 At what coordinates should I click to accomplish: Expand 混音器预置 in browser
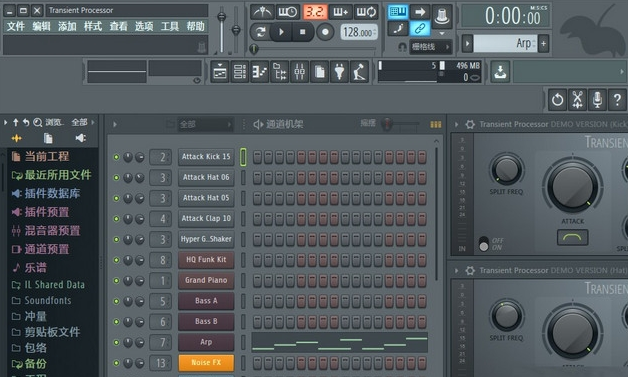click(x=46, y=230)
